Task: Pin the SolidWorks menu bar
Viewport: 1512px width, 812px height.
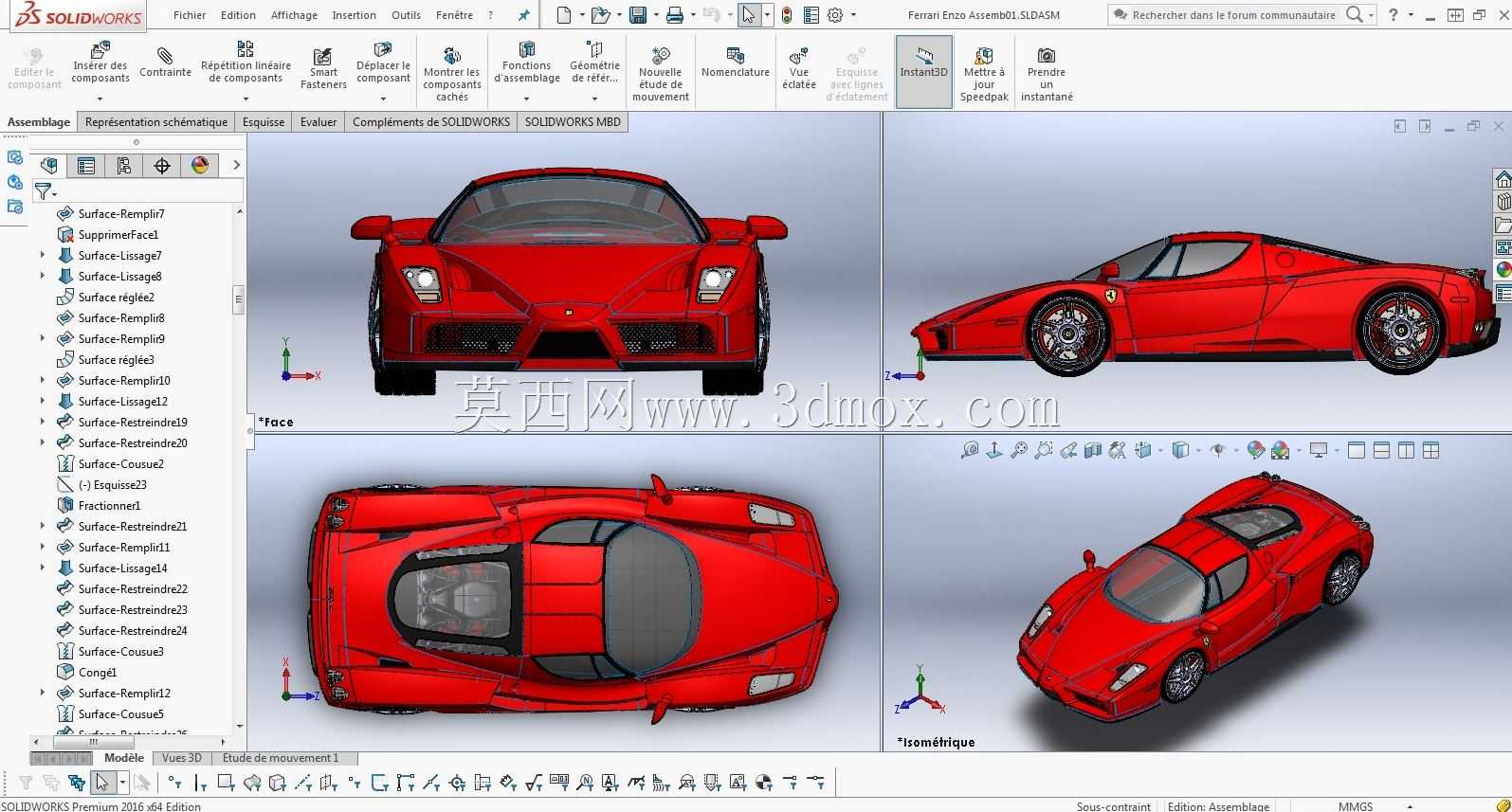Action: pyautogui.click(x=523, y=15)
